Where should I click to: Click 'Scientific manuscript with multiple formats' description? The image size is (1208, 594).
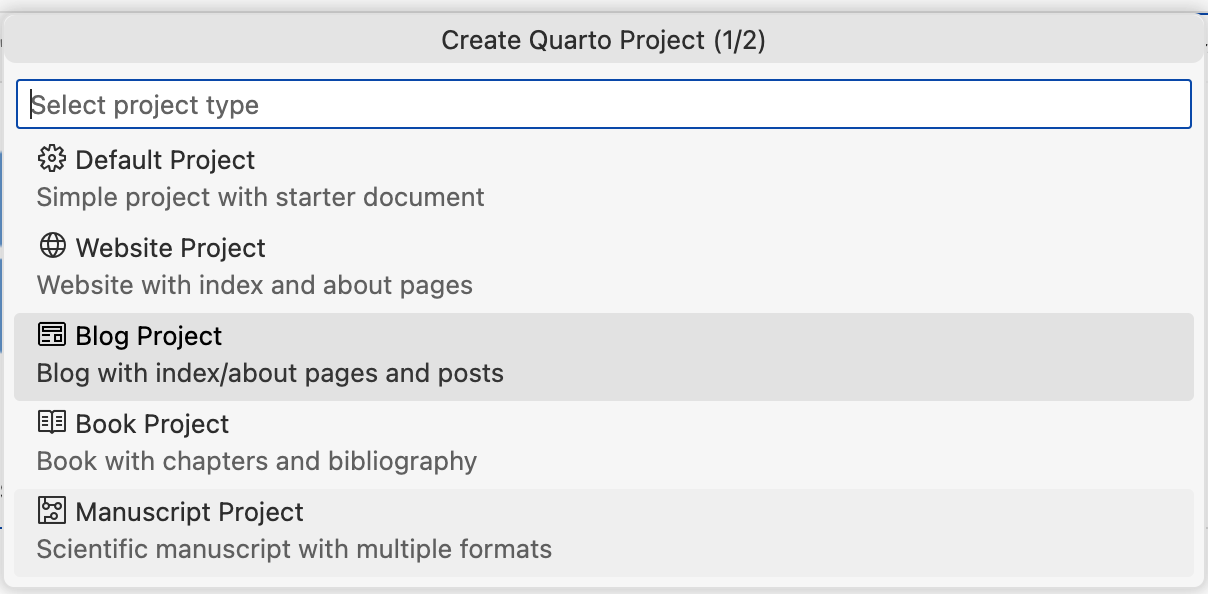(294, 549)
